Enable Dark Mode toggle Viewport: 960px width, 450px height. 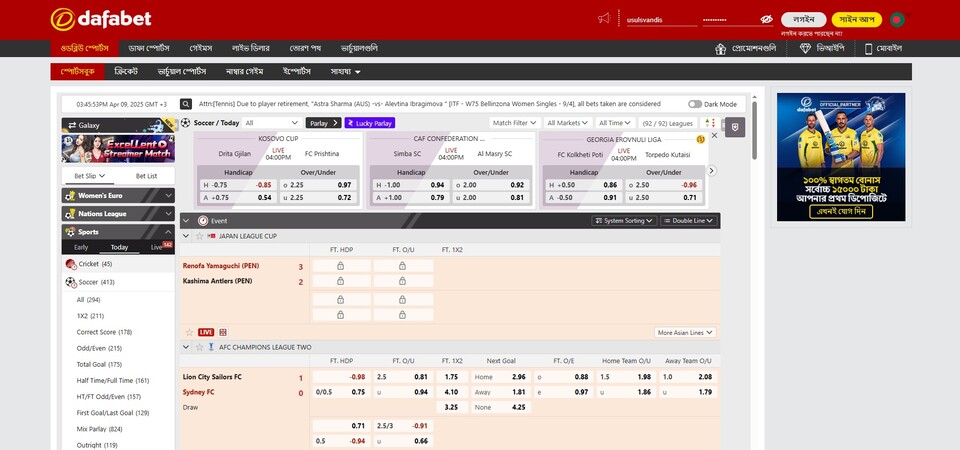pyautogui.click(x=694, y=104)
